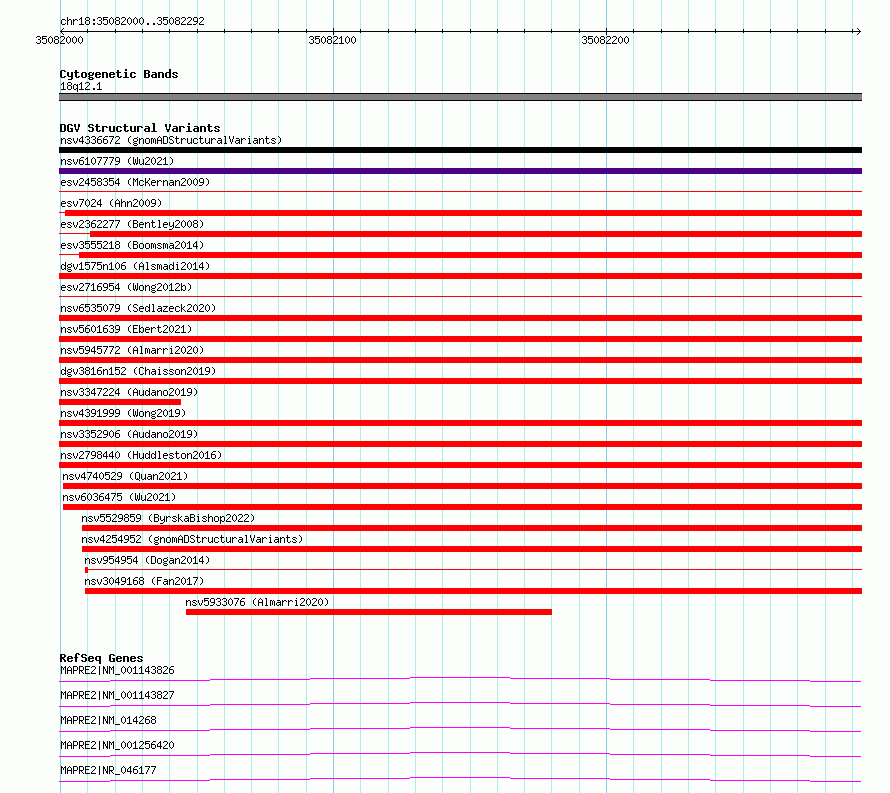Open variant dgv1575n106 (Alsmadi2014)
This screenshot has width=890, height=793.
coord(135,266)
